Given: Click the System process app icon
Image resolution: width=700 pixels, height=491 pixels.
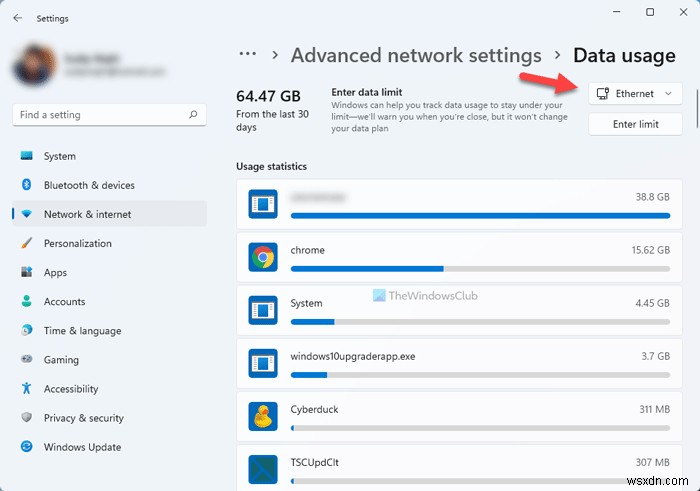Looking at the screenshot, I should pos(263,310).
